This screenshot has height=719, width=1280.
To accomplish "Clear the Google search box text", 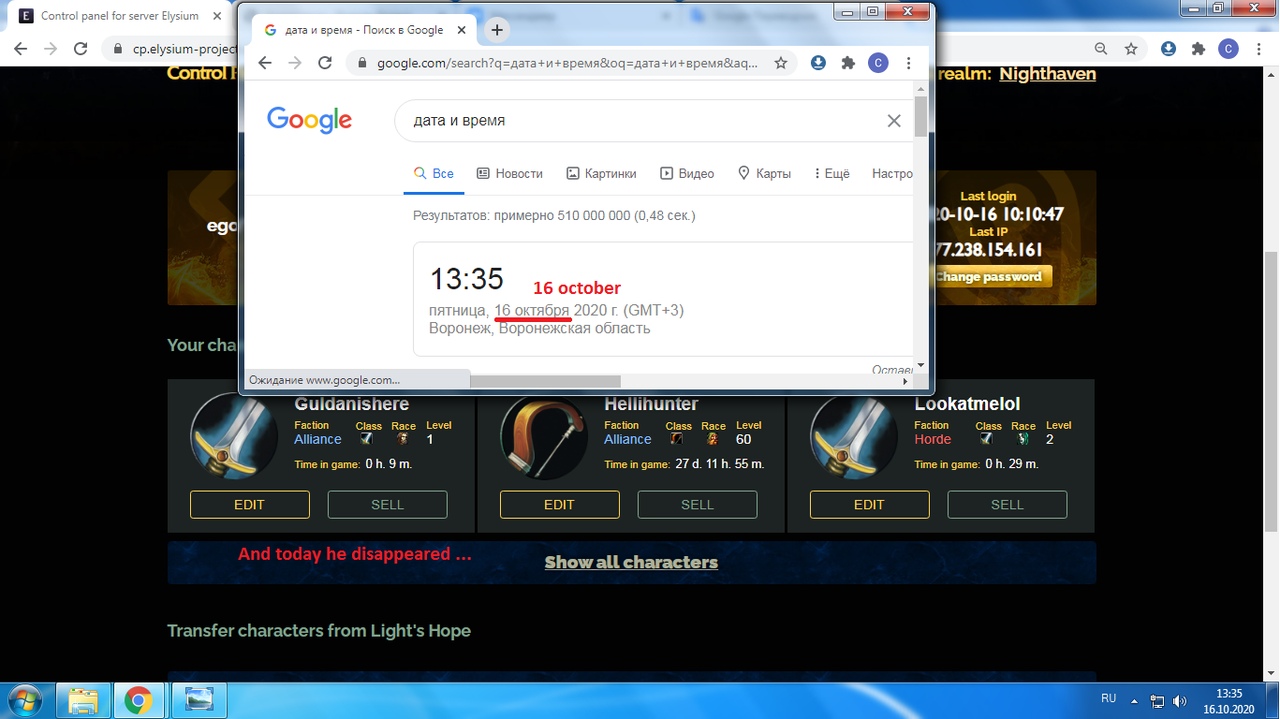I will (x=894, y=121).
